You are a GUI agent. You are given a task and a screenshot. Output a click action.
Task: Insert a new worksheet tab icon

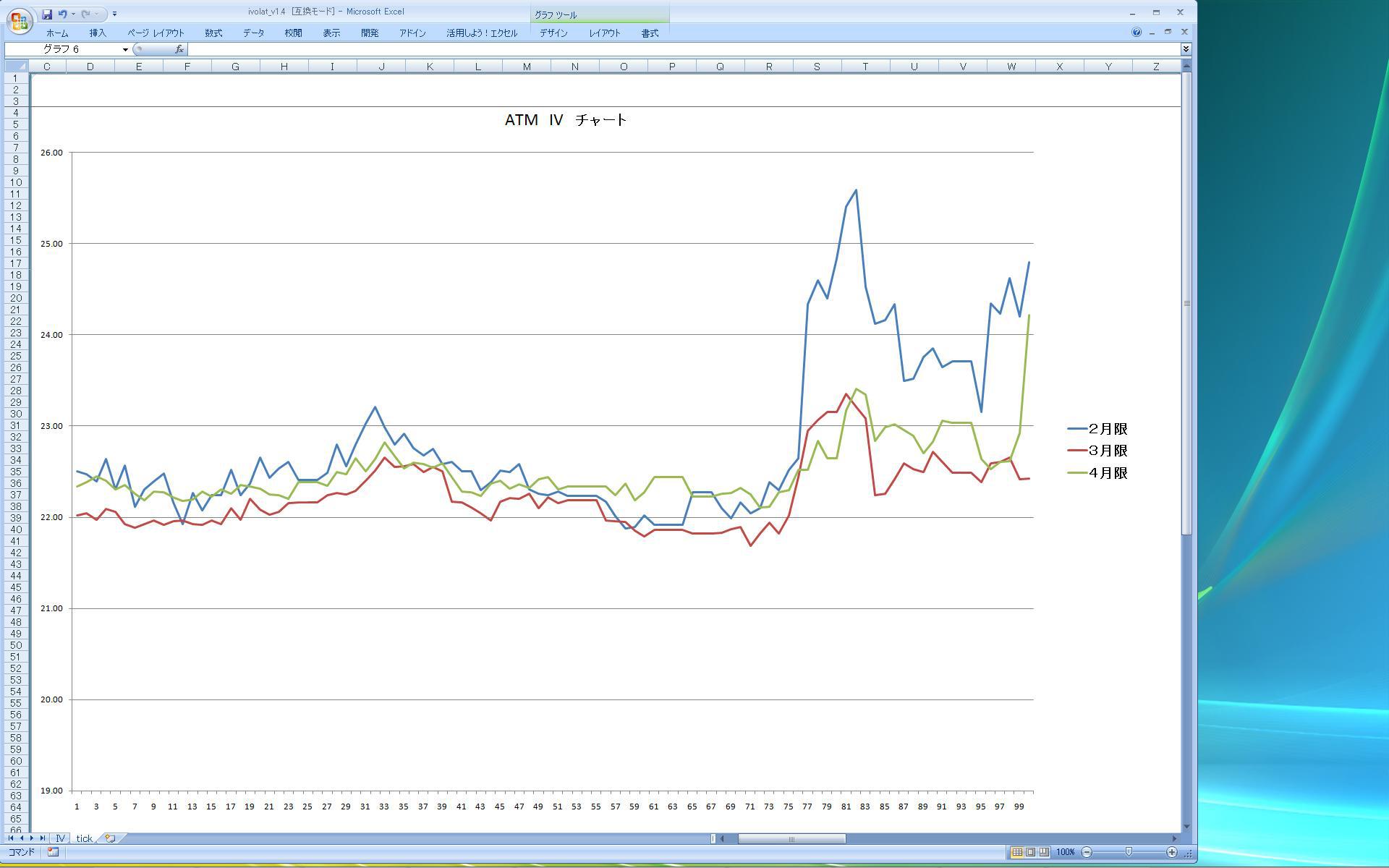(x=110, y=838)
